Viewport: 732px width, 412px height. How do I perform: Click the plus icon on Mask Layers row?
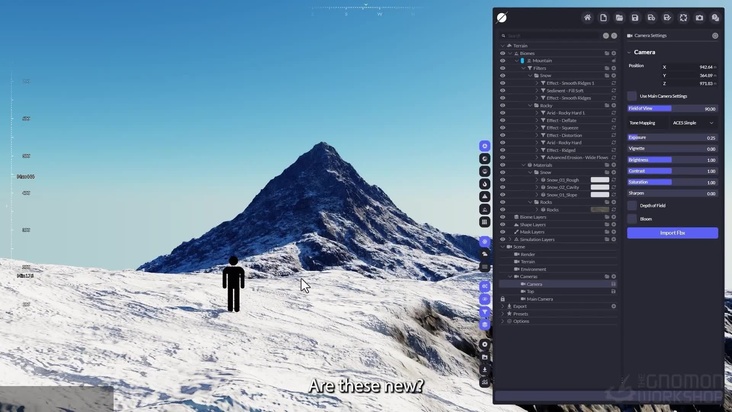click(614, 232)
